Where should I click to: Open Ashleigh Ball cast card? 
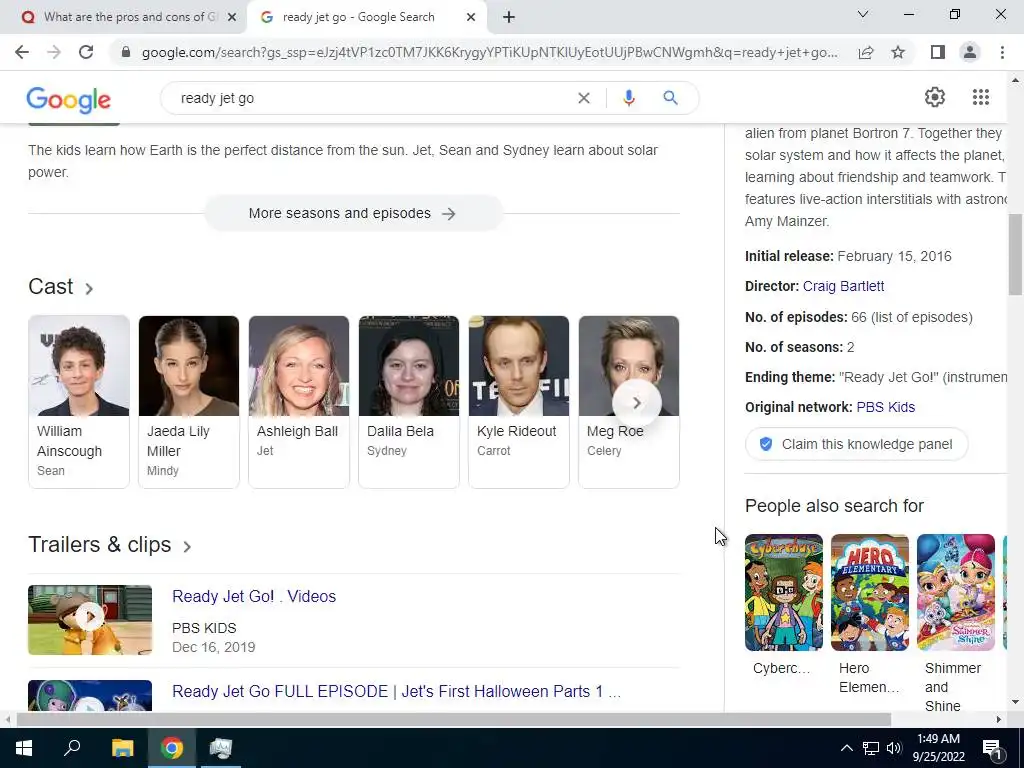[x=298, y=402]
